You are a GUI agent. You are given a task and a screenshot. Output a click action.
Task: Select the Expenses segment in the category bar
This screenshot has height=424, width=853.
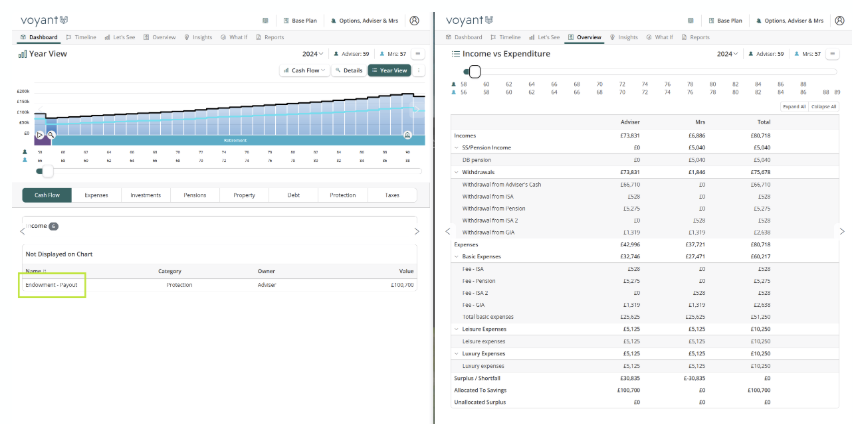(97, 195)
